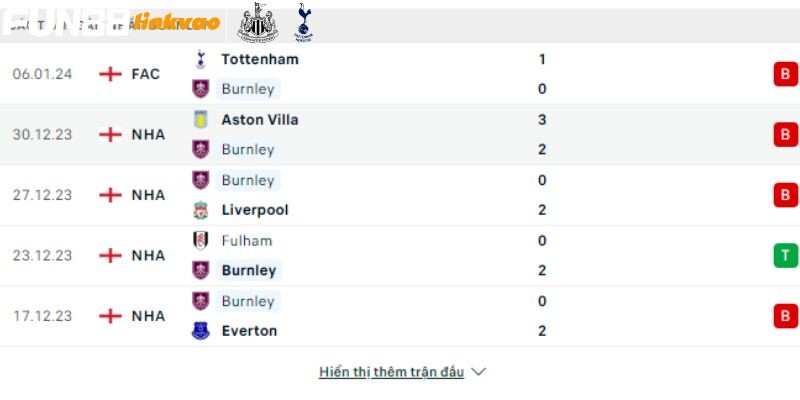
Task: Expand more matches with the chevron arrow
Action: (x=478, y=372)
